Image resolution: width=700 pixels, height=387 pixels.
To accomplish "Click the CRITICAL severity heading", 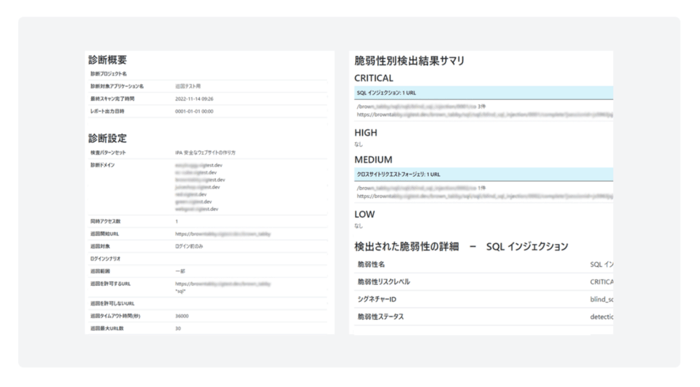I will click(x=374, y=78).
